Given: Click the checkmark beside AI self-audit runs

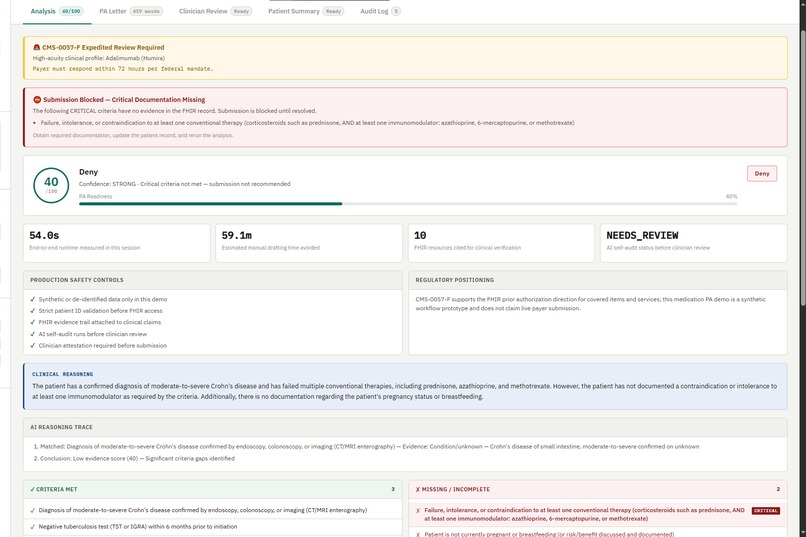Looking at the screenshot, I should (x=33, y=334).
